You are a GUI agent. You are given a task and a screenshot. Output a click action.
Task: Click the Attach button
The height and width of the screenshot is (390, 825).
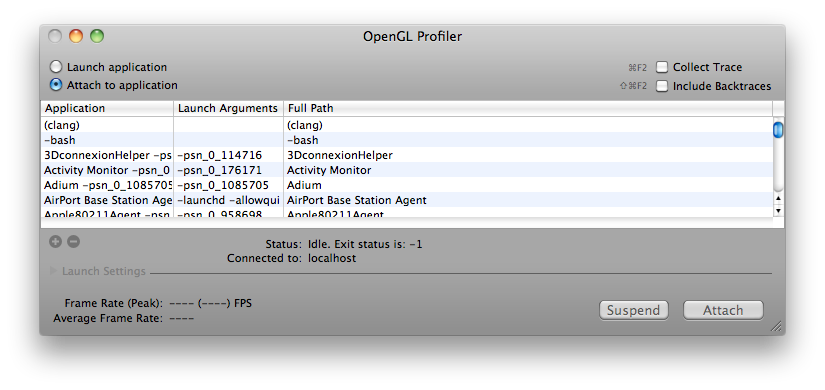pyautogui.click(x=723, y=310)
